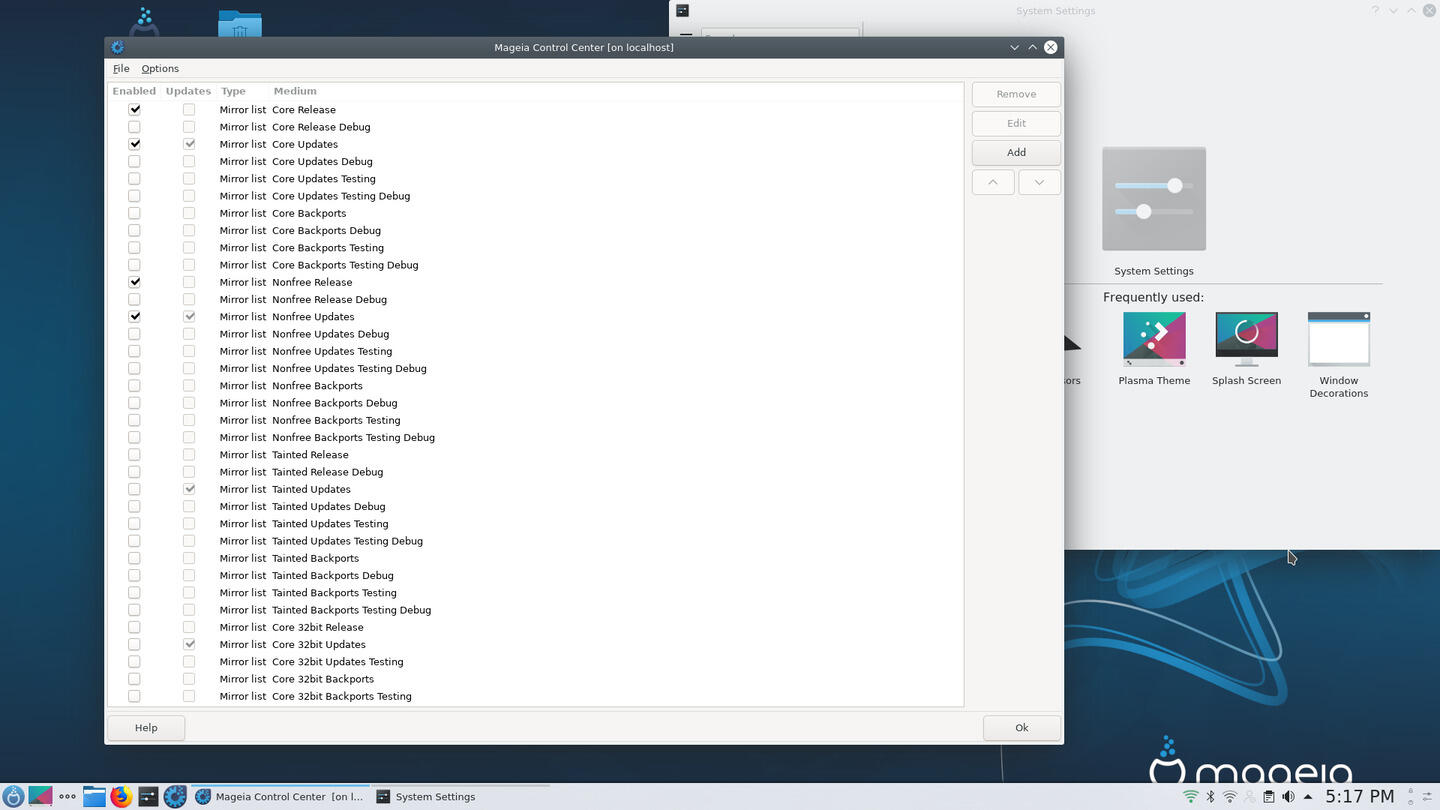
Task: Switch to Mageia Control Center taskbar entry
Action: (x=279, y=797)
